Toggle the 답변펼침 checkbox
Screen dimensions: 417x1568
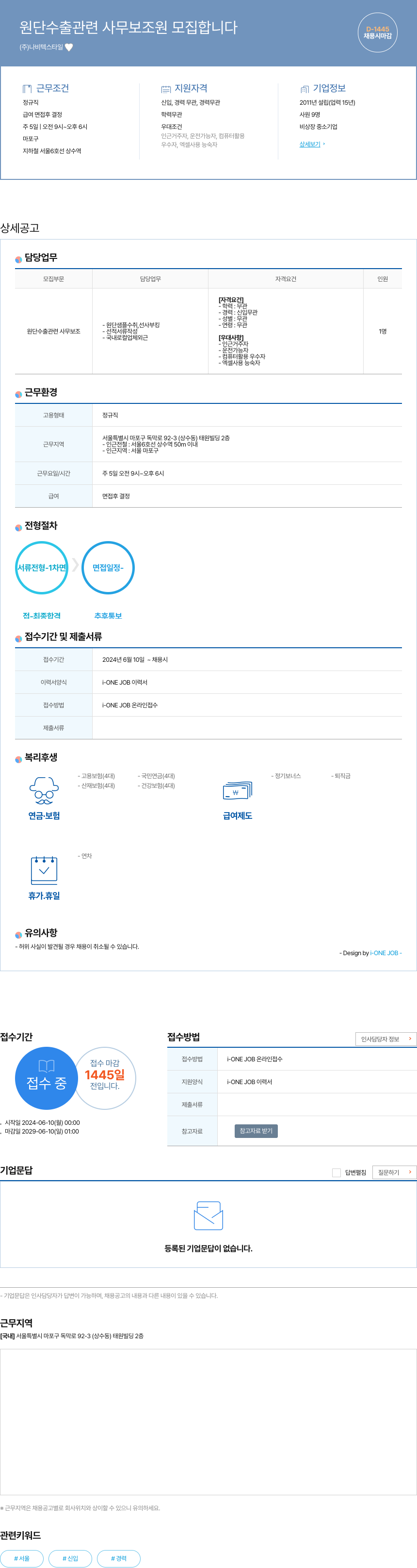(x=336, y=1172)
